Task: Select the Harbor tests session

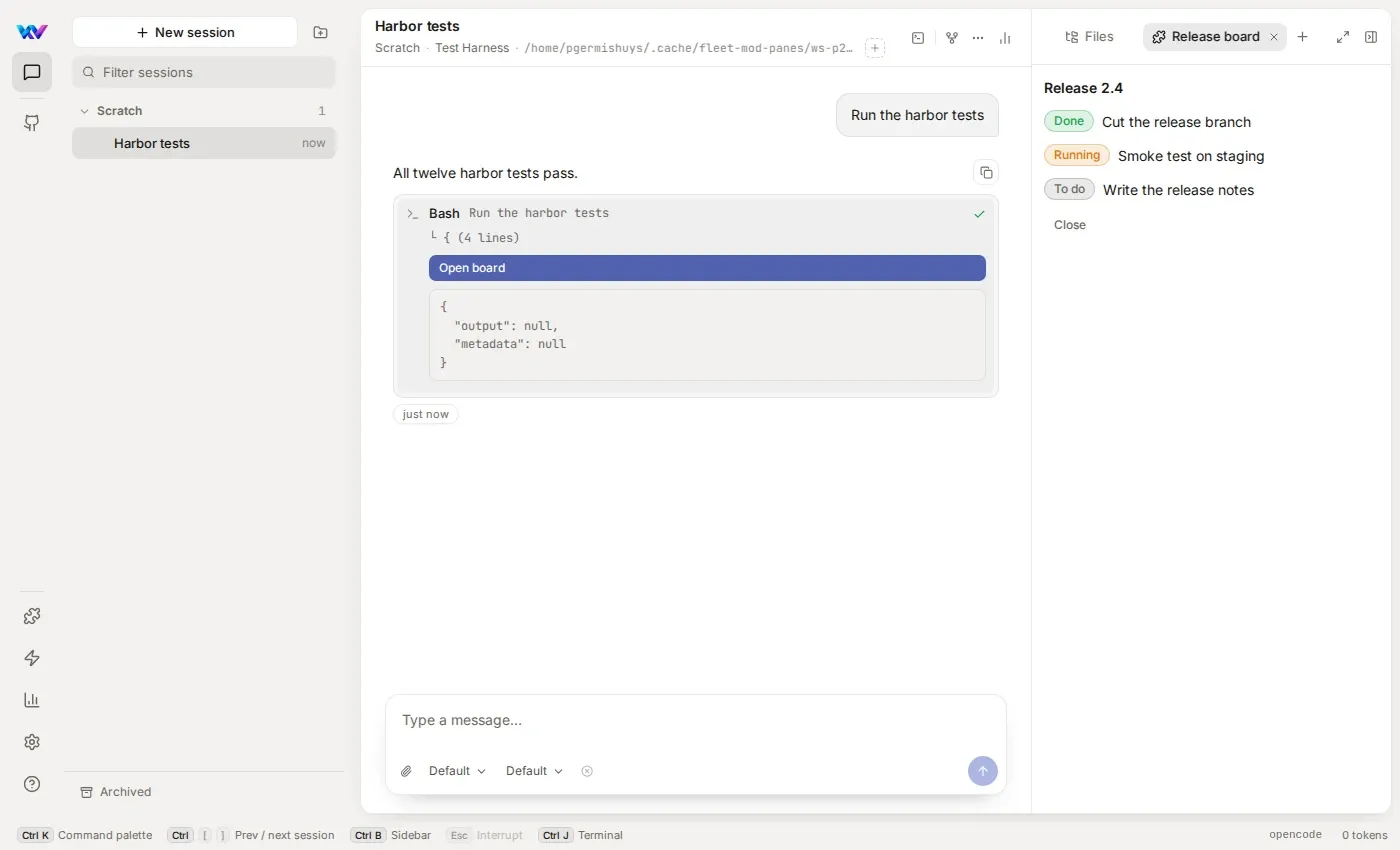Action: click(x=204, y=143)
